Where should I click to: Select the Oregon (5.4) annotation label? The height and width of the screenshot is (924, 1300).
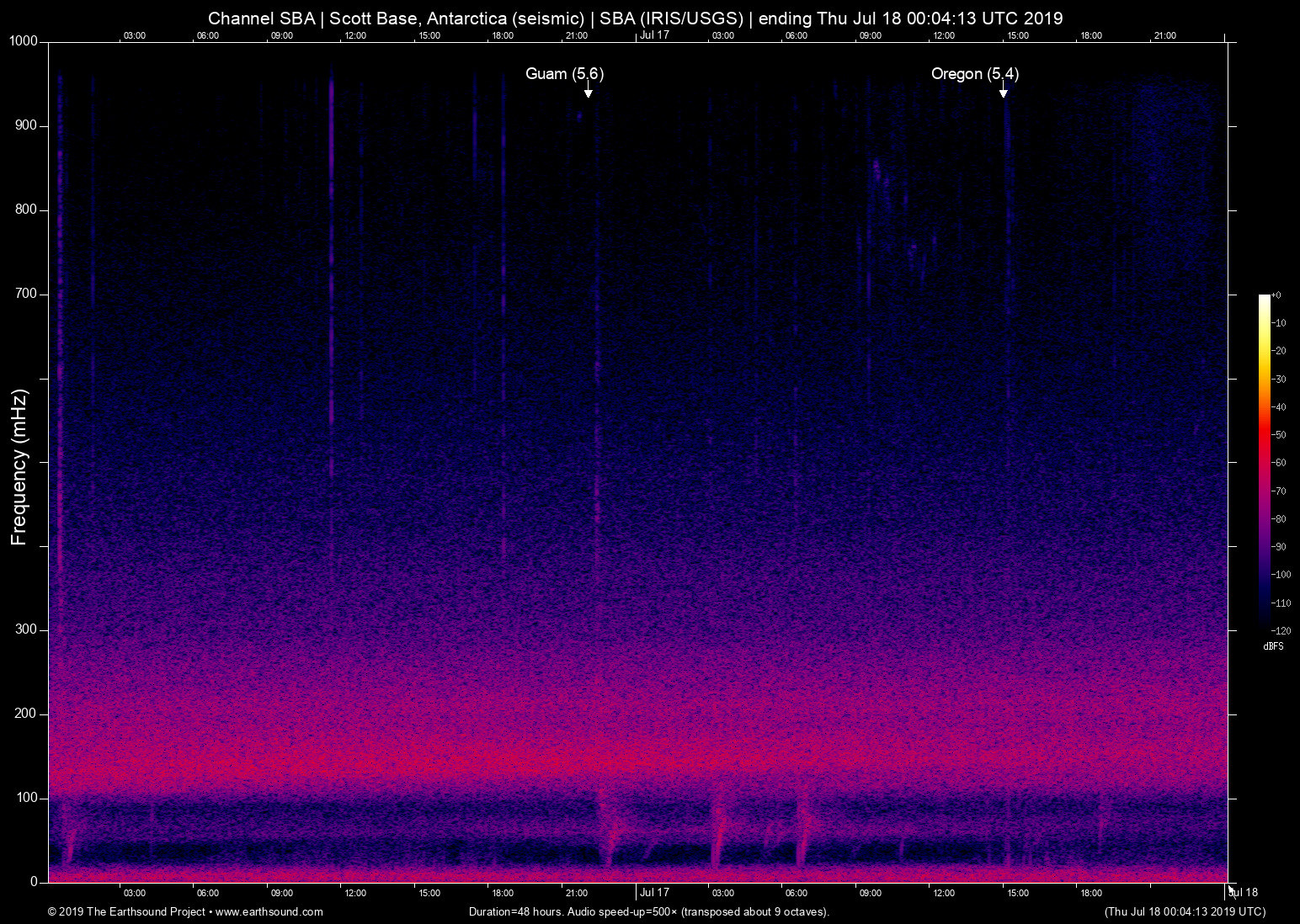coord(974,74)
